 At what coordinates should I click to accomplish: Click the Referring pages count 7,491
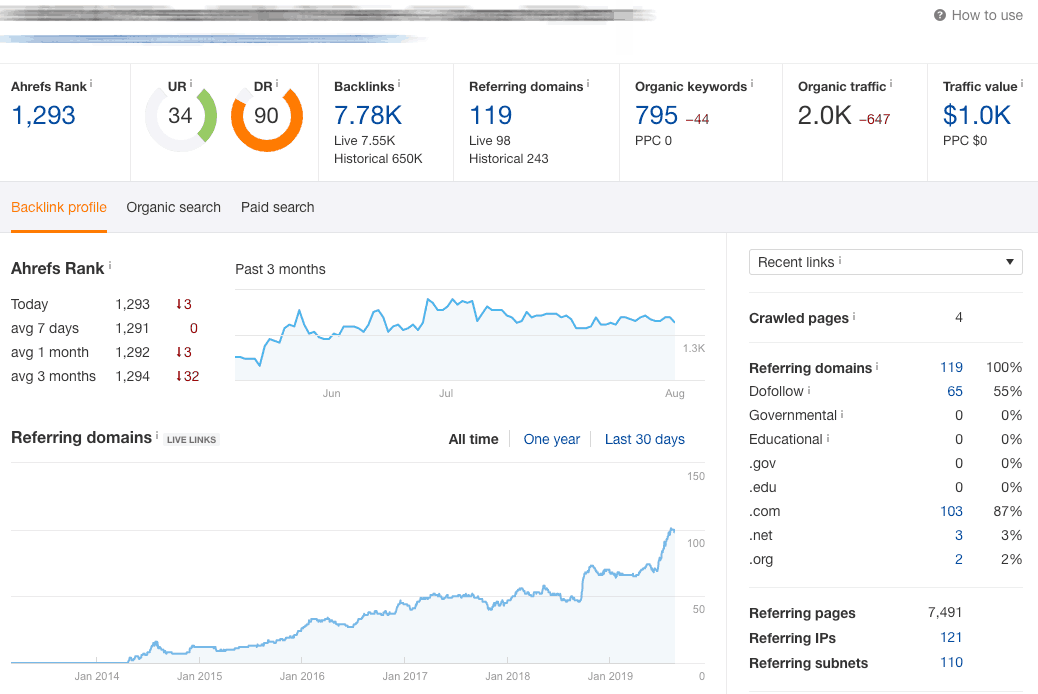pos(945,613)
